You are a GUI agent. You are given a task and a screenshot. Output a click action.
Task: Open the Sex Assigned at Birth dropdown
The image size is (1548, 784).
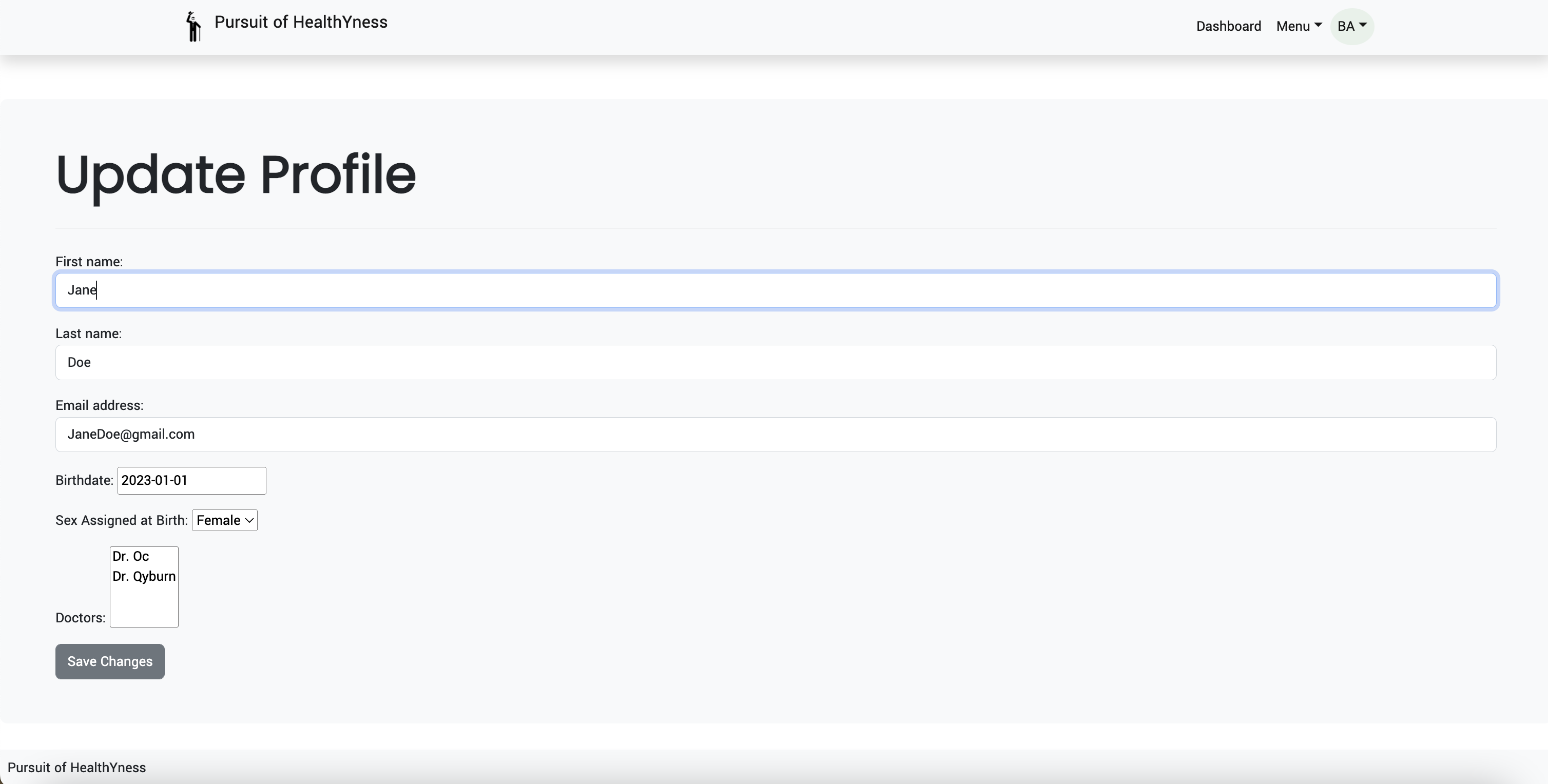point(225,520)
